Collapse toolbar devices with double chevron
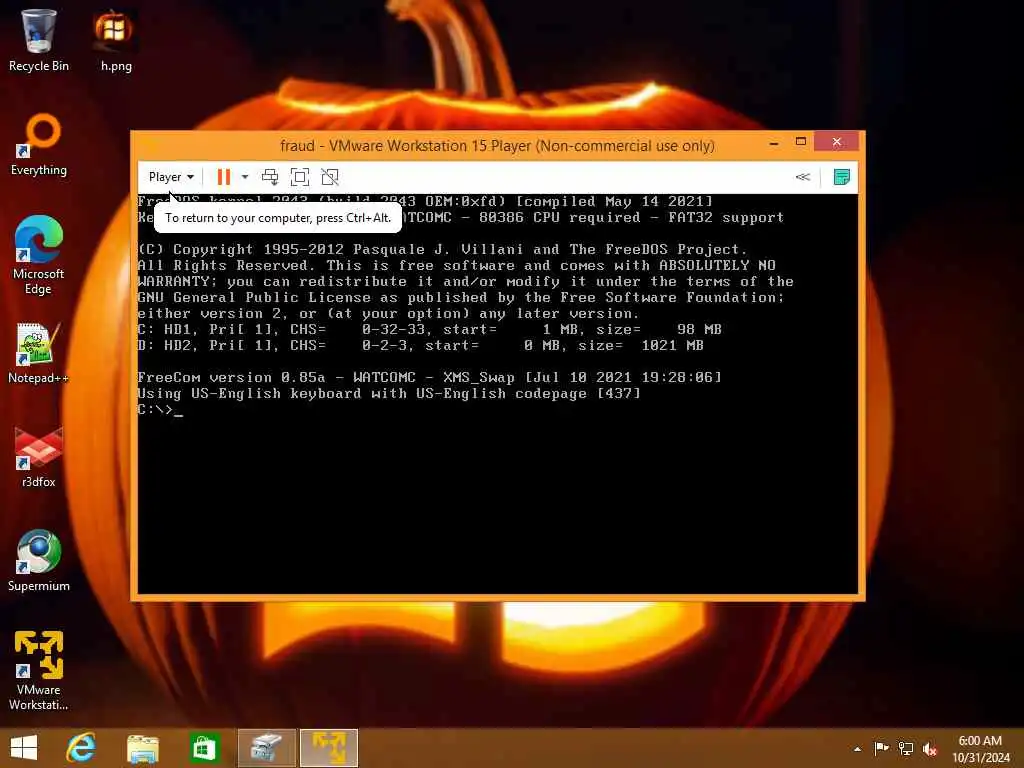Screen dimensions: 1024x768 [x=803, y=177]
